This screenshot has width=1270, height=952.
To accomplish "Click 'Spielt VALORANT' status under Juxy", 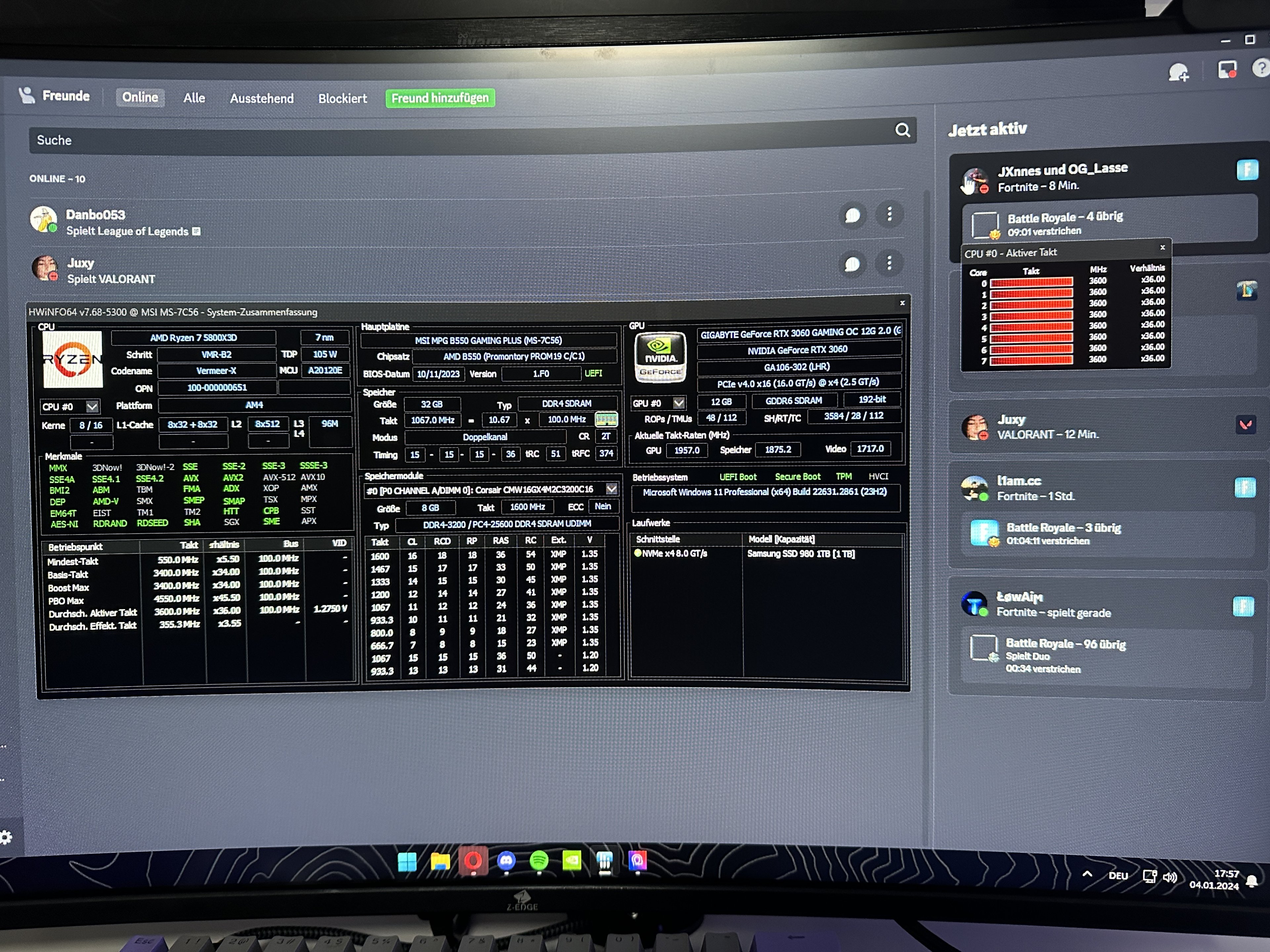I will (111, 279).
